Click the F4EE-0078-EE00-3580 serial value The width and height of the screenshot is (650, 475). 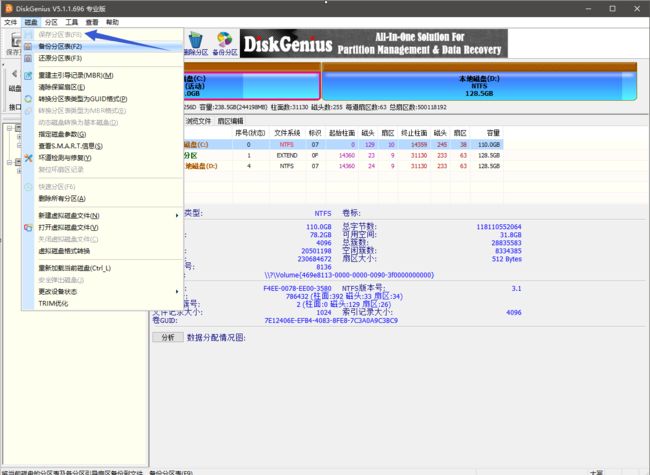(x=297, y=288)
